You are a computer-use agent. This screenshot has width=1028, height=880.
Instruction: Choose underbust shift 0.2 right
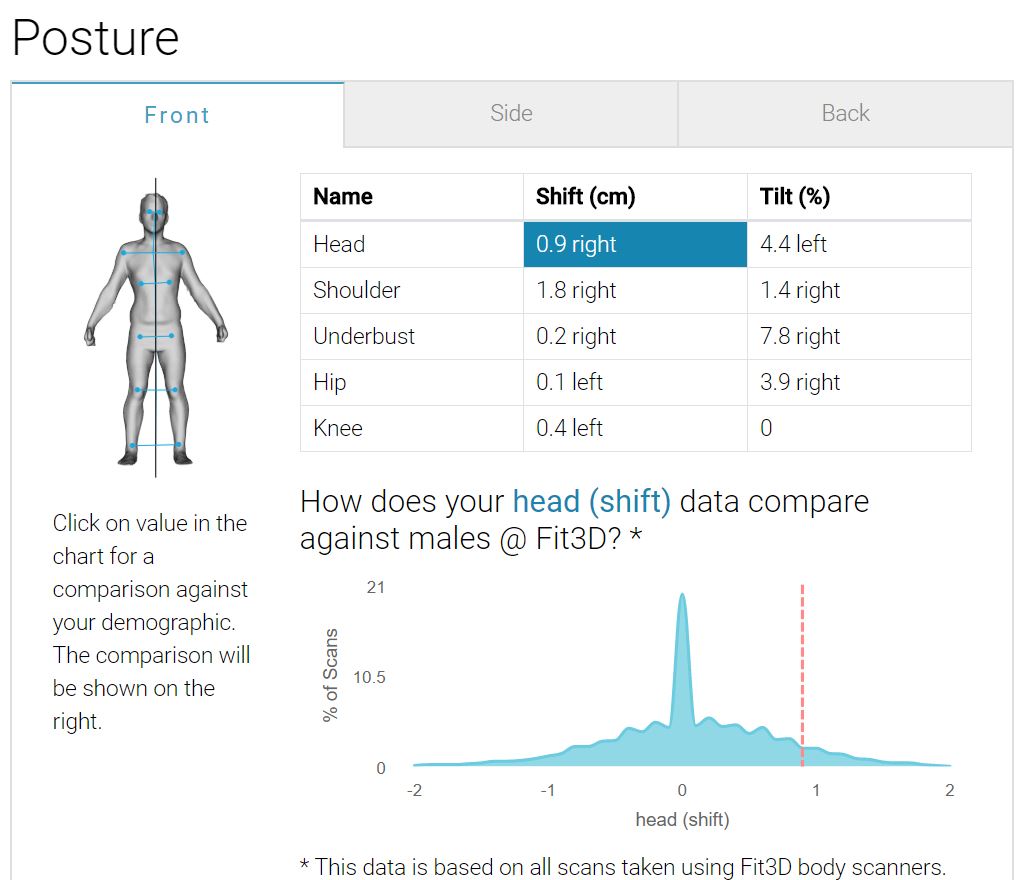pyautogui.click(x=634, y=336)
